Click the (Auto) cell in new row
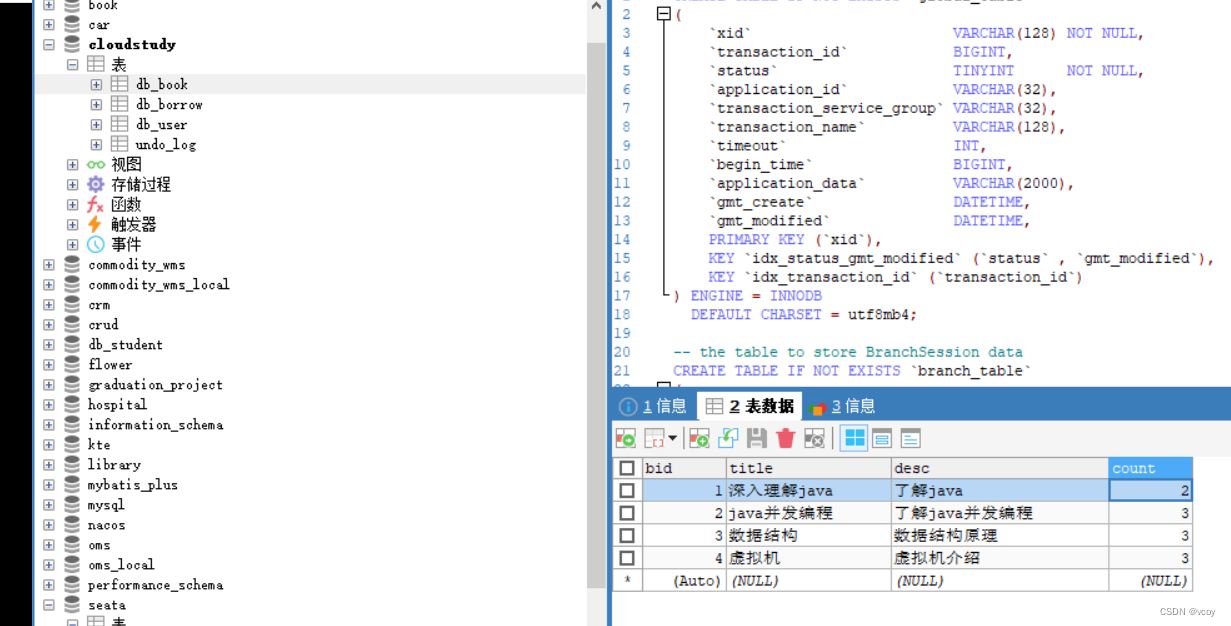 [684, 580]
